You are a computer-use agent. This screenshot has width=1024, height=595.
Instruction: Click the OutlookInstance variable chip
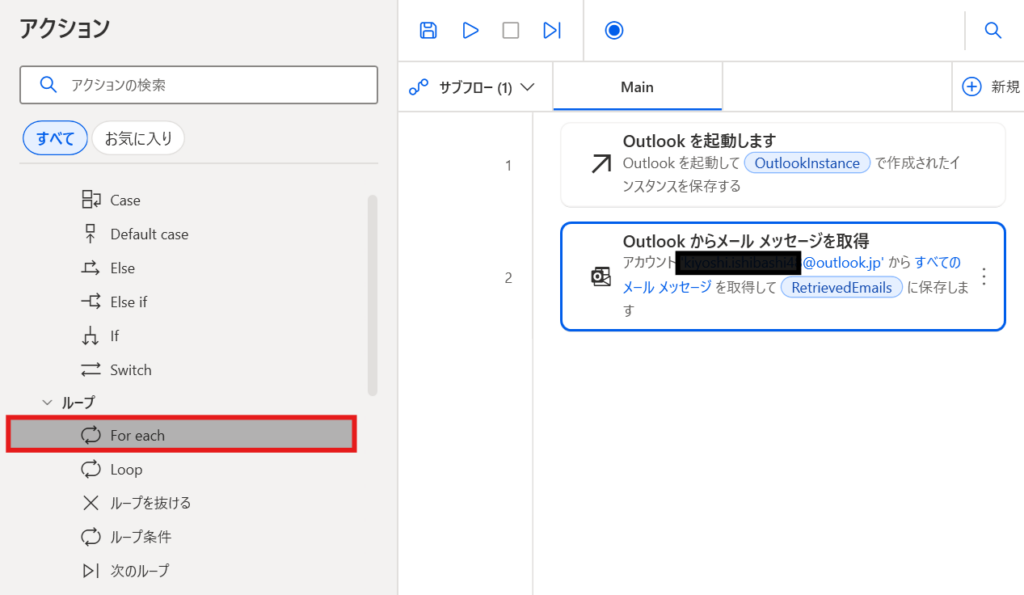(807, 163)
